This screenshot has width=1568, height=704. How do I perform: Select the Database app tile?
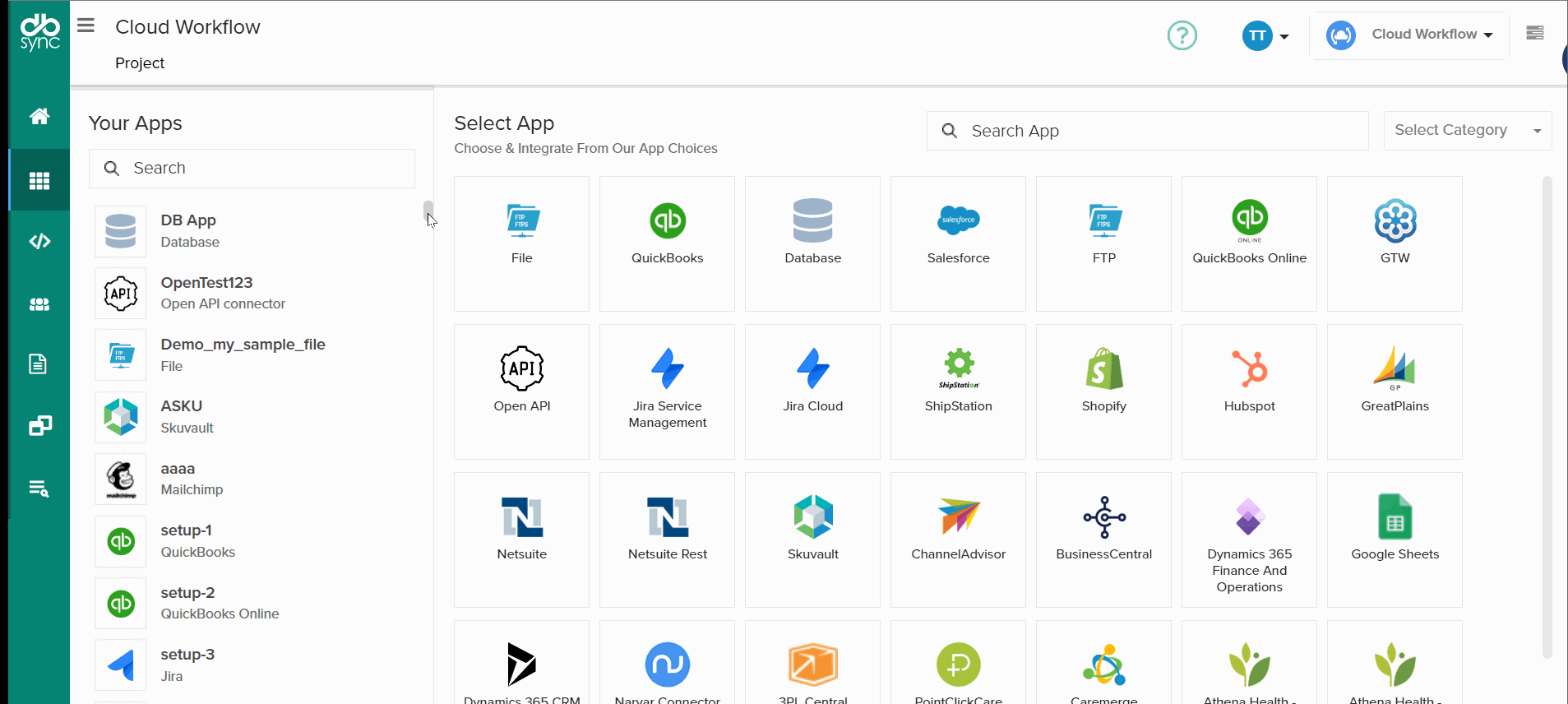(812, 243)
